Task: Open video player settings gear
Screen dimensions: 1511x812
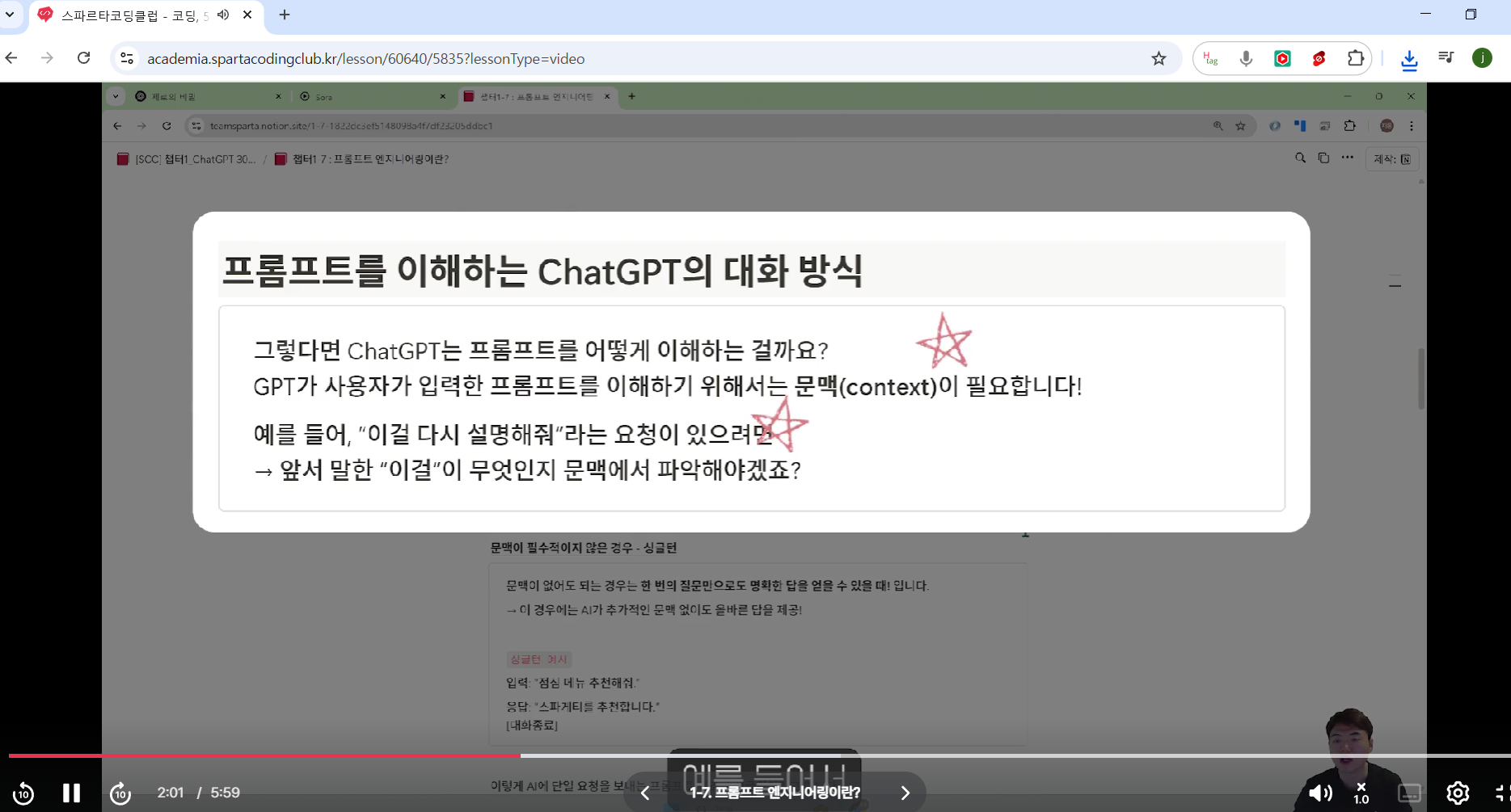Action: [x=1458, y=793]
